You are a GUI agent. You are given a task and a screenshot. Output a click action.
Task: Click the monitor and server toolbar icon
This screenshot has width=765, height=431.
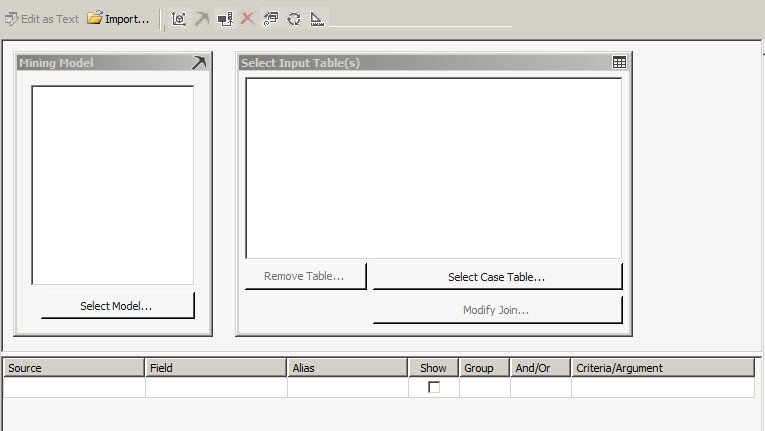click(x=225, y=19)
